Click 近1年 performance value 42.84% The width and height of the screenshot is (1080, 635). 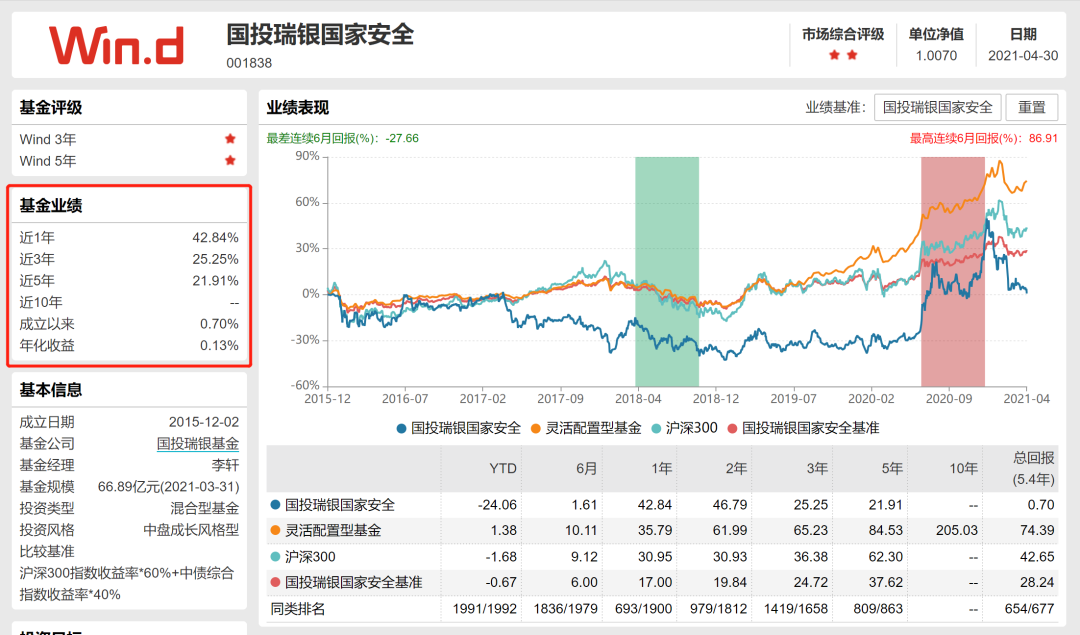(x=215, y=238)
